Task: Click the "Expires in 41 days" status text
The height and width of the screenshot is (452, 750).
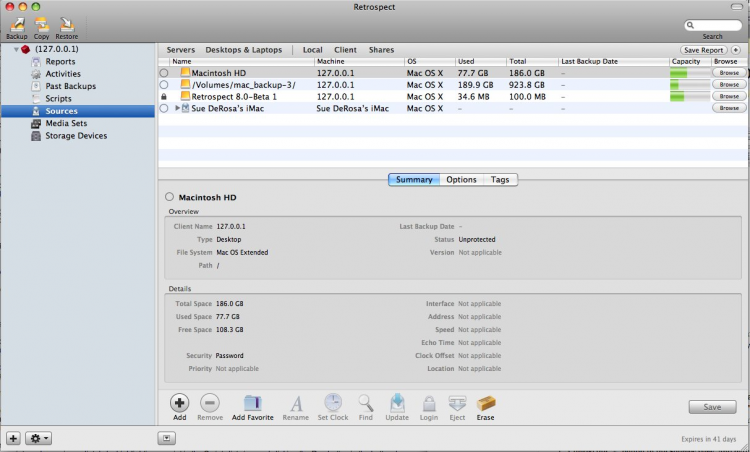Action: point(709,439)
